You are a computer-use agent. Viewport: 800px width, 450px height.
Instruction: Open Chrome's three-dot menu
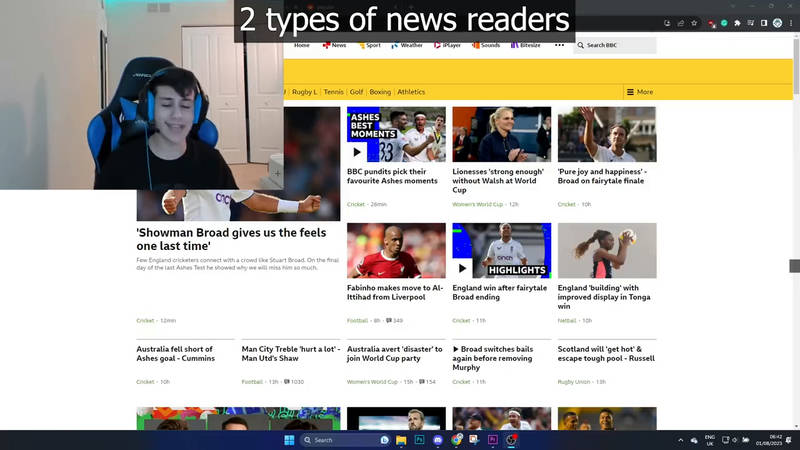tap(791, 23)
